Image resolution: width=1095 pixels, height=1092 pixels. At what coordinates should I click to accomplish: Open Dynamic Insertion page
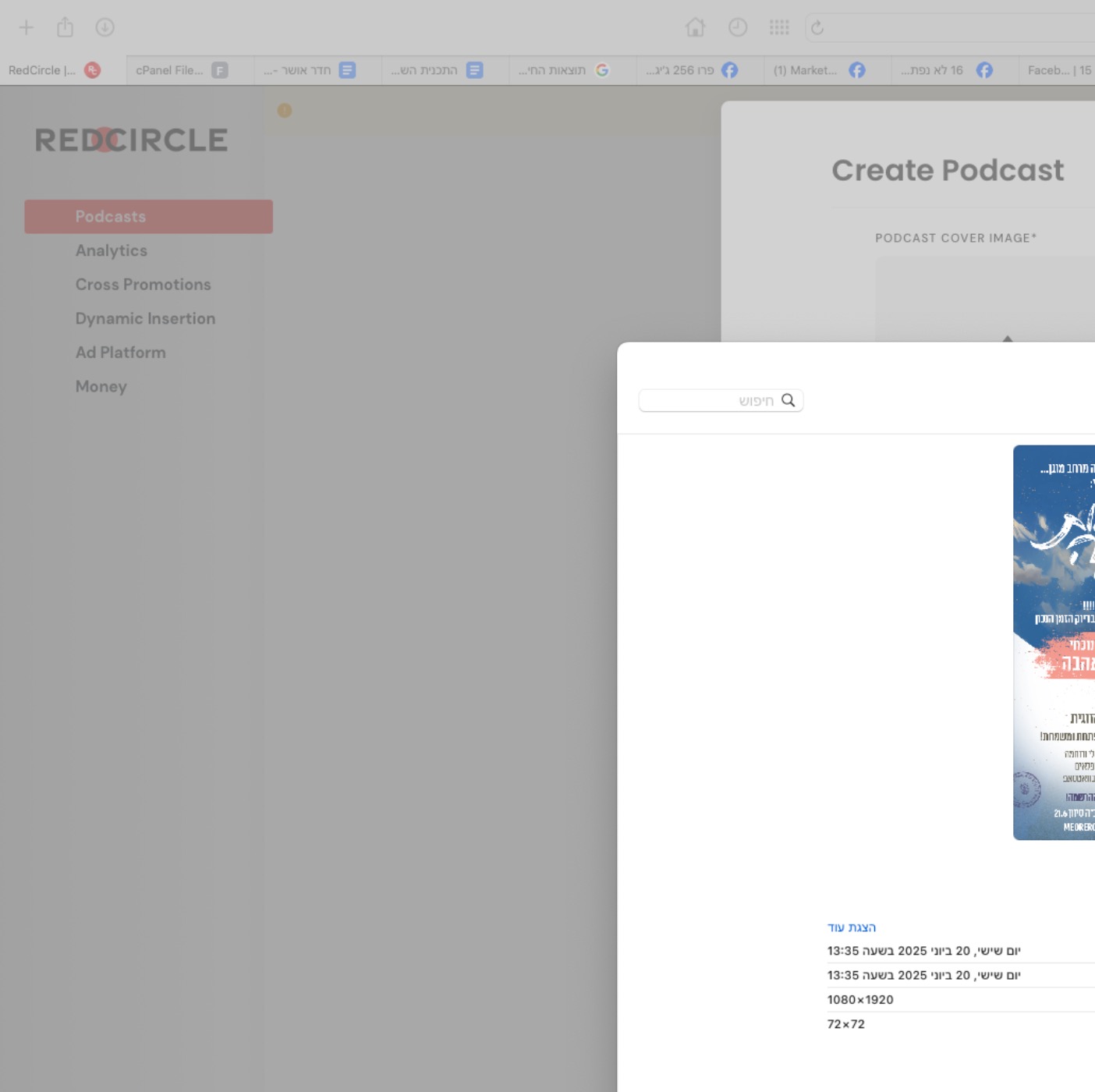coord(145,318)
